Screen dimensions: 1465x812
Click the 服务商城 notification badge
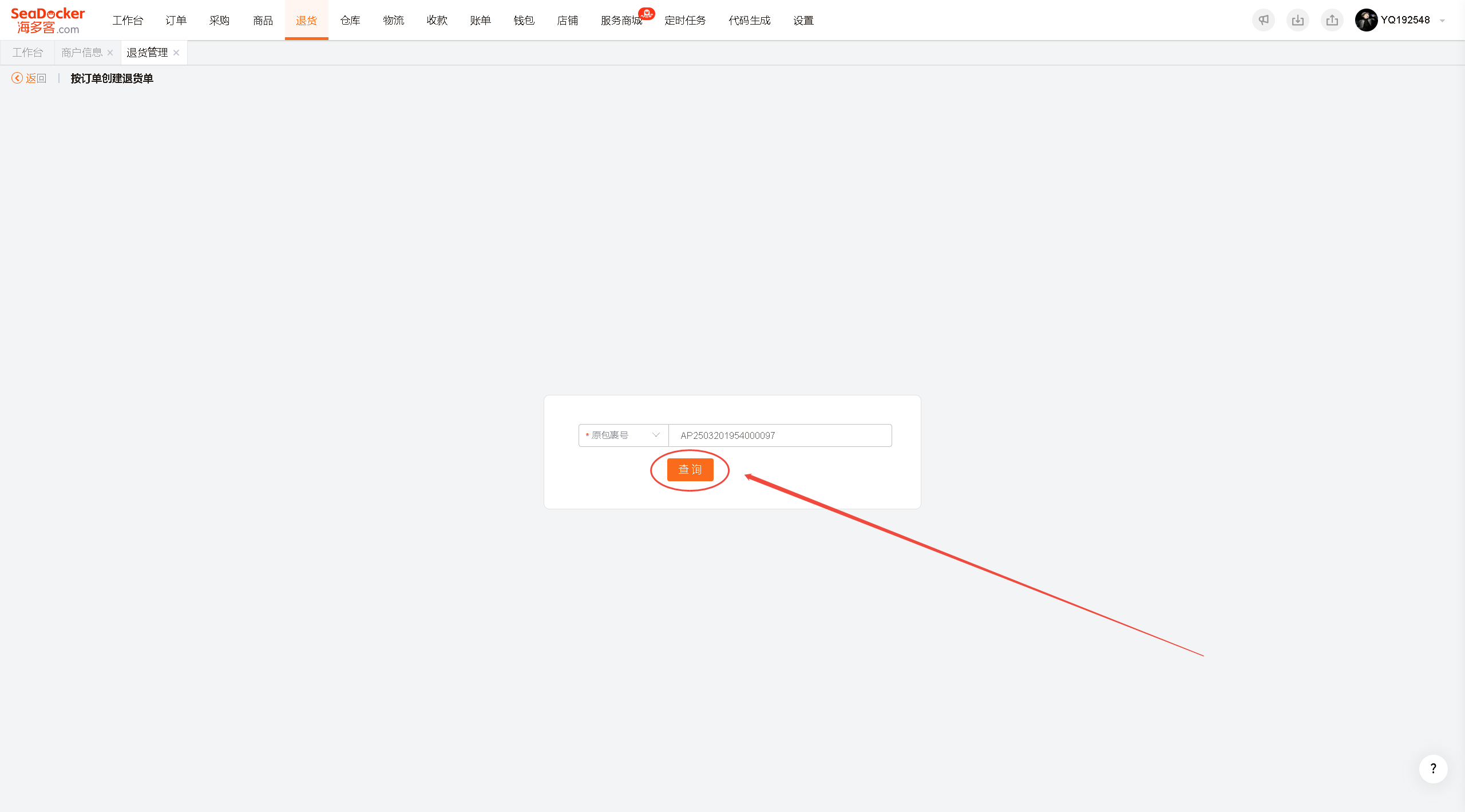click(647, 13)
